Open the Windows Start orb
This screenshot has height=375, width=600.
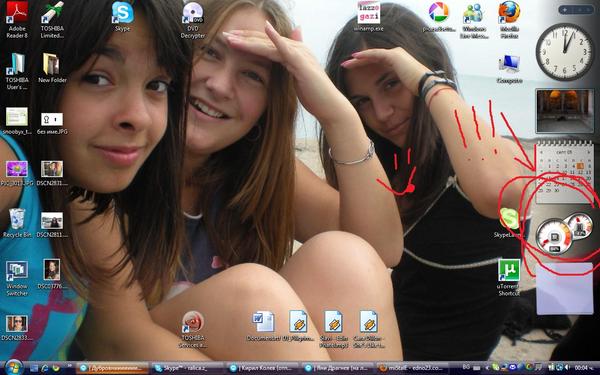coord(14,367)
